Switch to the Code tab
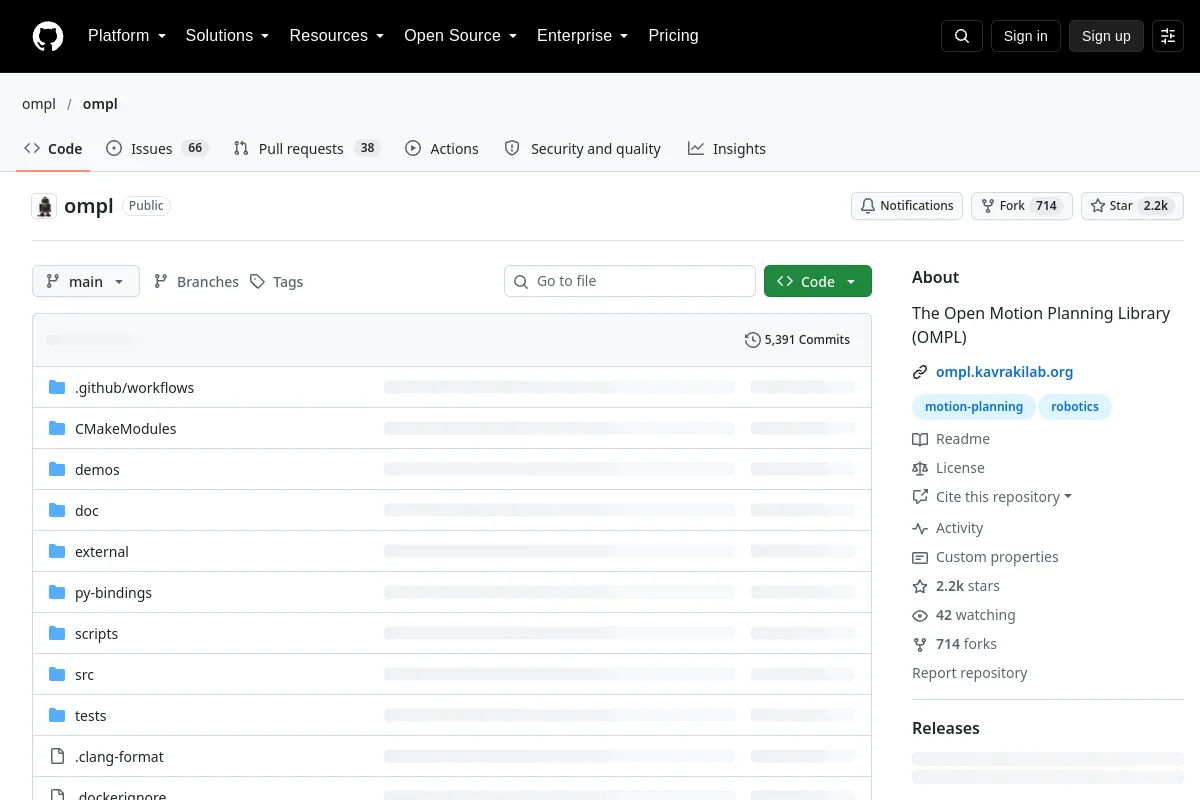This screenshot has height=800, width=1200. (53, 148)
